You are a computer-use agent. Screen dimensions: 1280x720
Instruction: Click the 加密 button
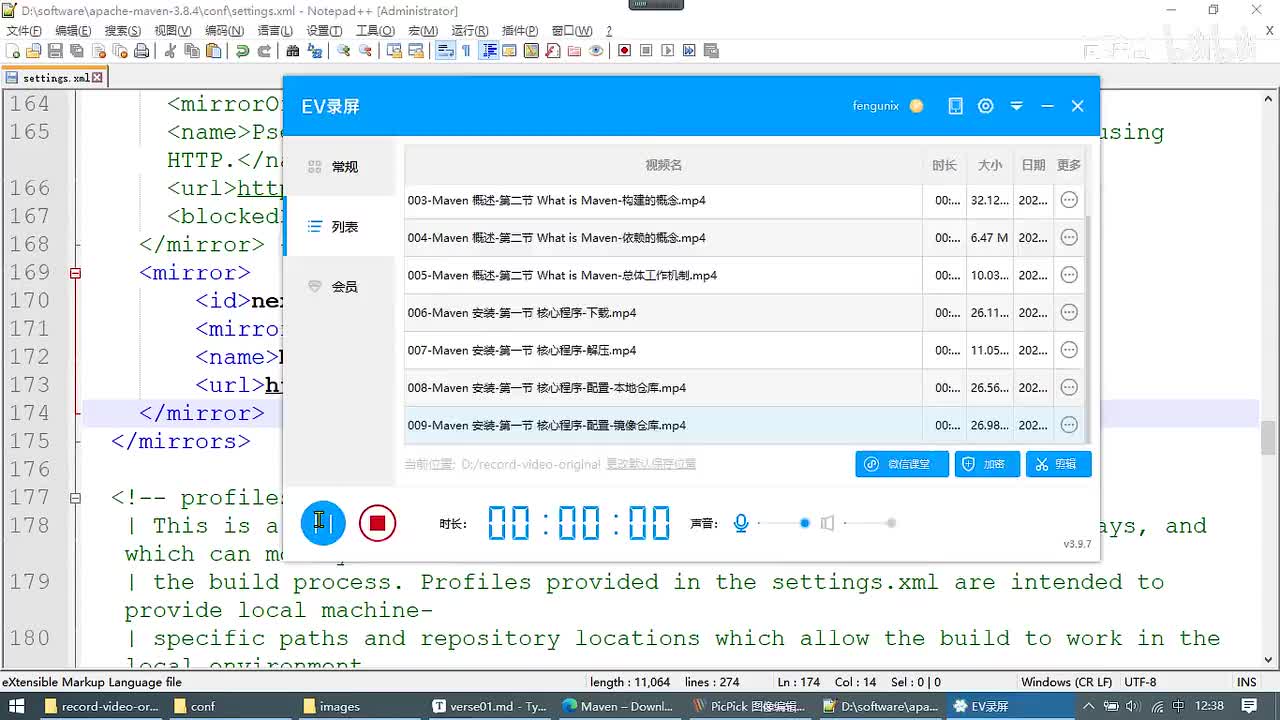pos(987,464)
